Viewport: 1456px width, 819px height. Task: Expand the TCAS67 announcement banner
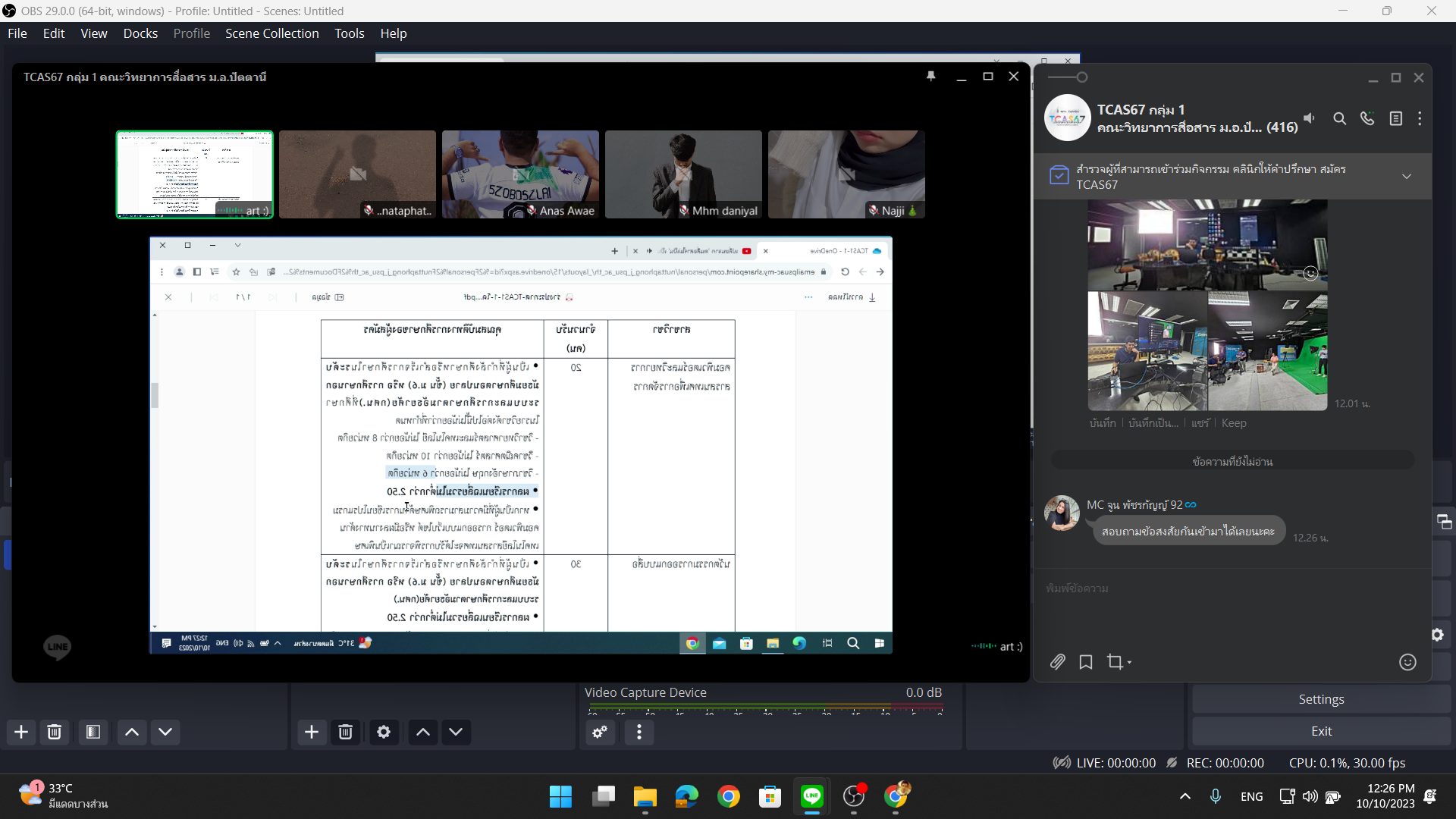point(1407,176)
